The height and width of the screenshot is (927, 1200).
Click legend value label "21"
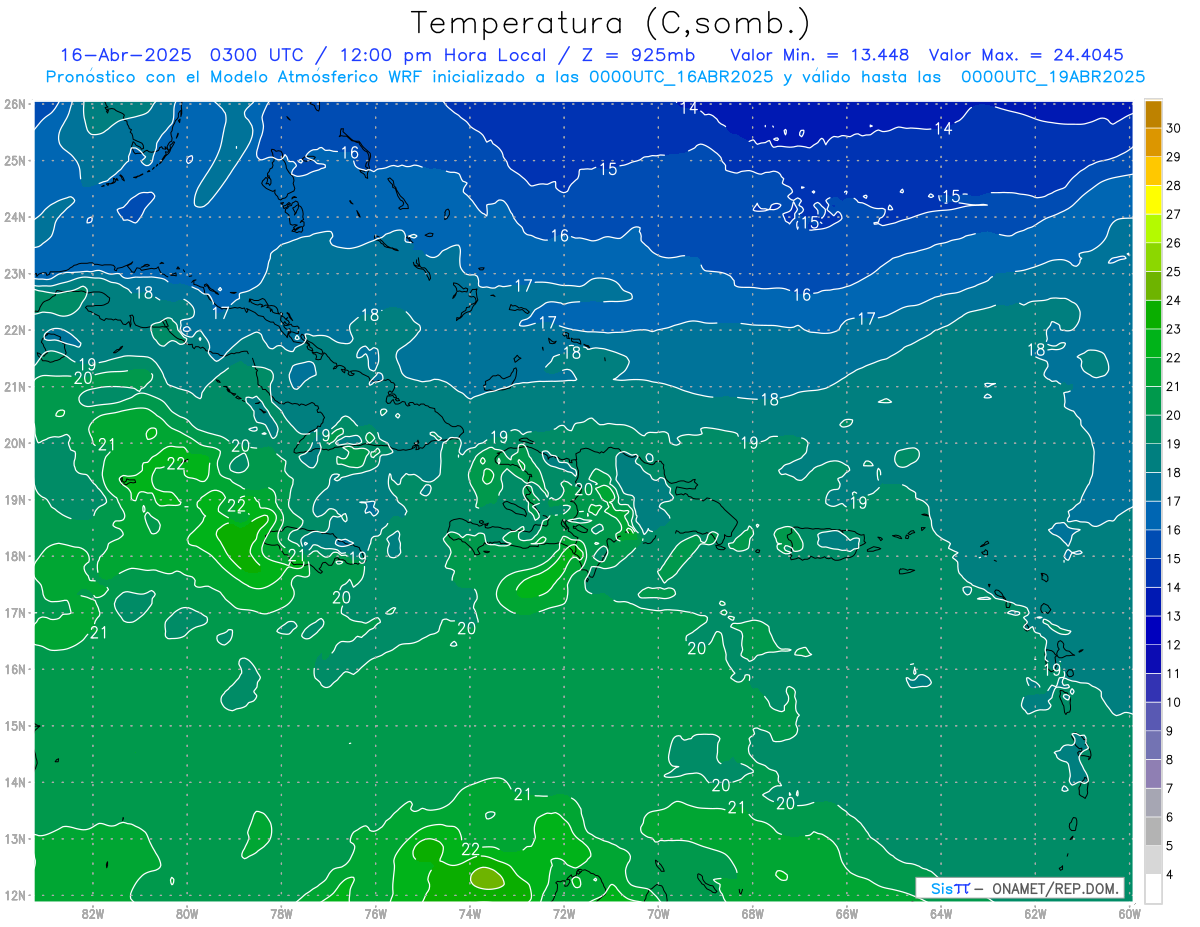point(1174,387)
